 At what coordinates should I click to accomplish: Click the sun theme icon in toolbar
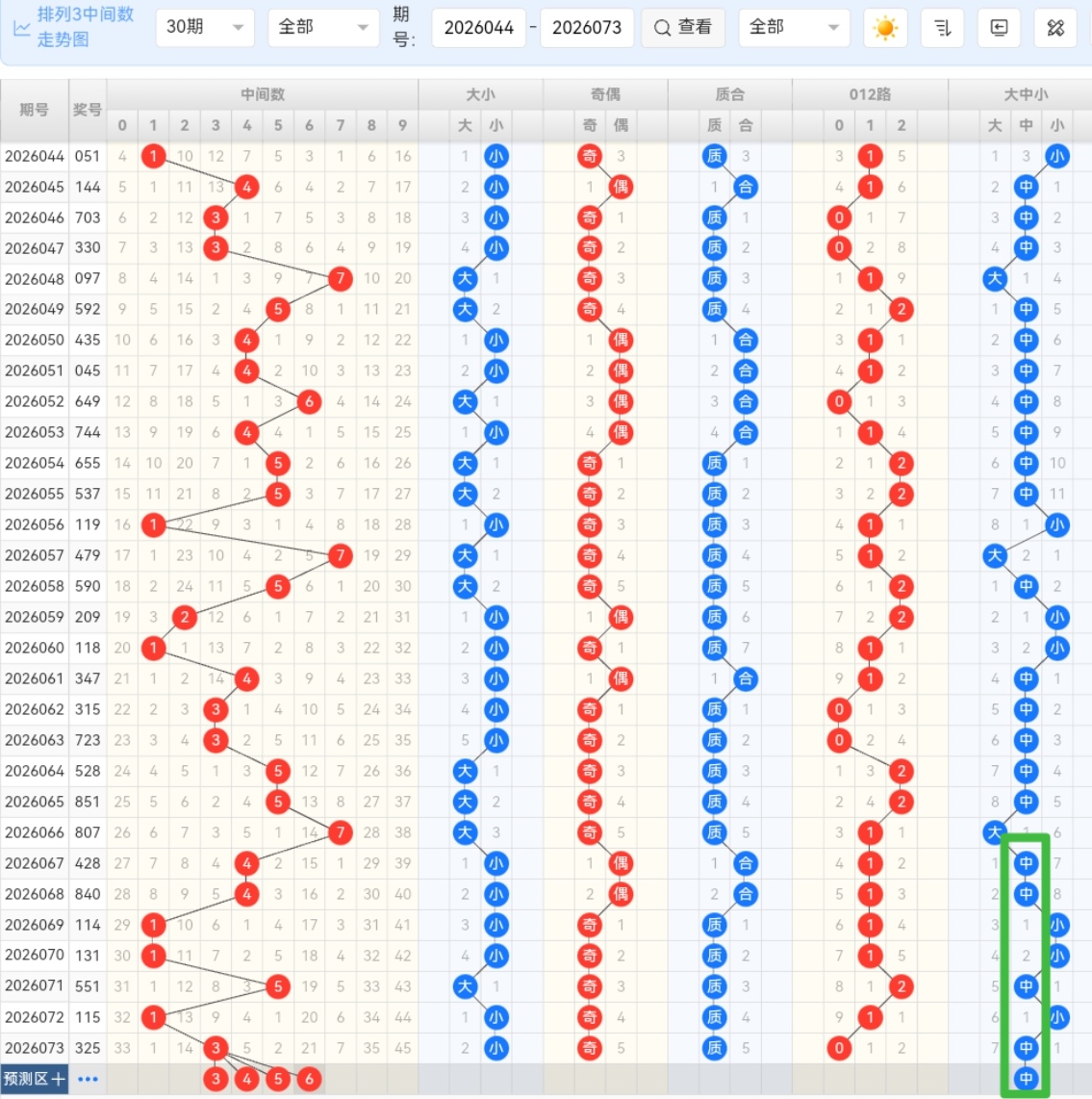click(885, 28)
